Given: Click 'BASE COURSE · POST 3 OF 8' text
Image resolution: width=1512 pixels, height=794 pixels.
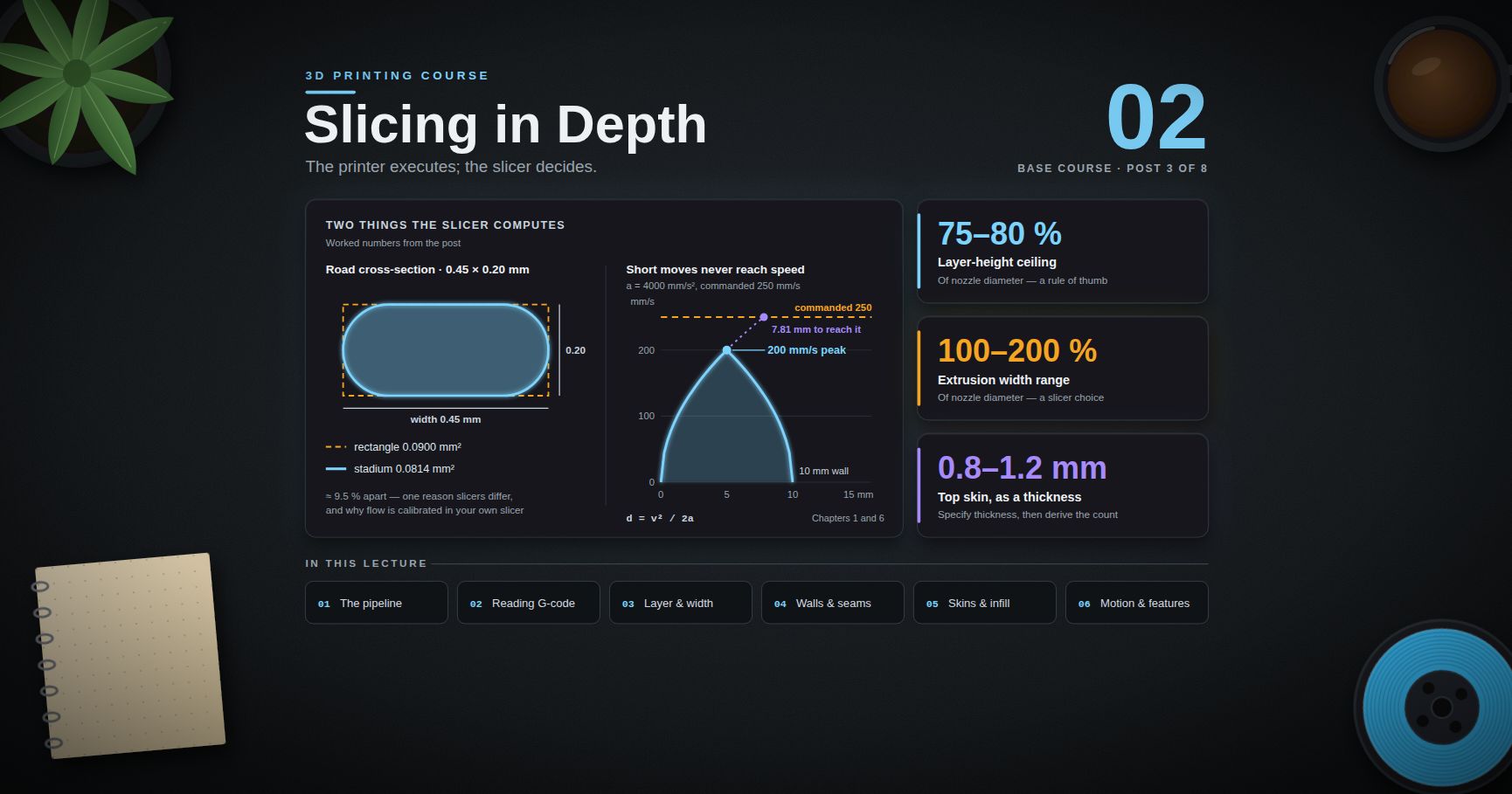Looking at the screenshot, I should (1113, 169).
